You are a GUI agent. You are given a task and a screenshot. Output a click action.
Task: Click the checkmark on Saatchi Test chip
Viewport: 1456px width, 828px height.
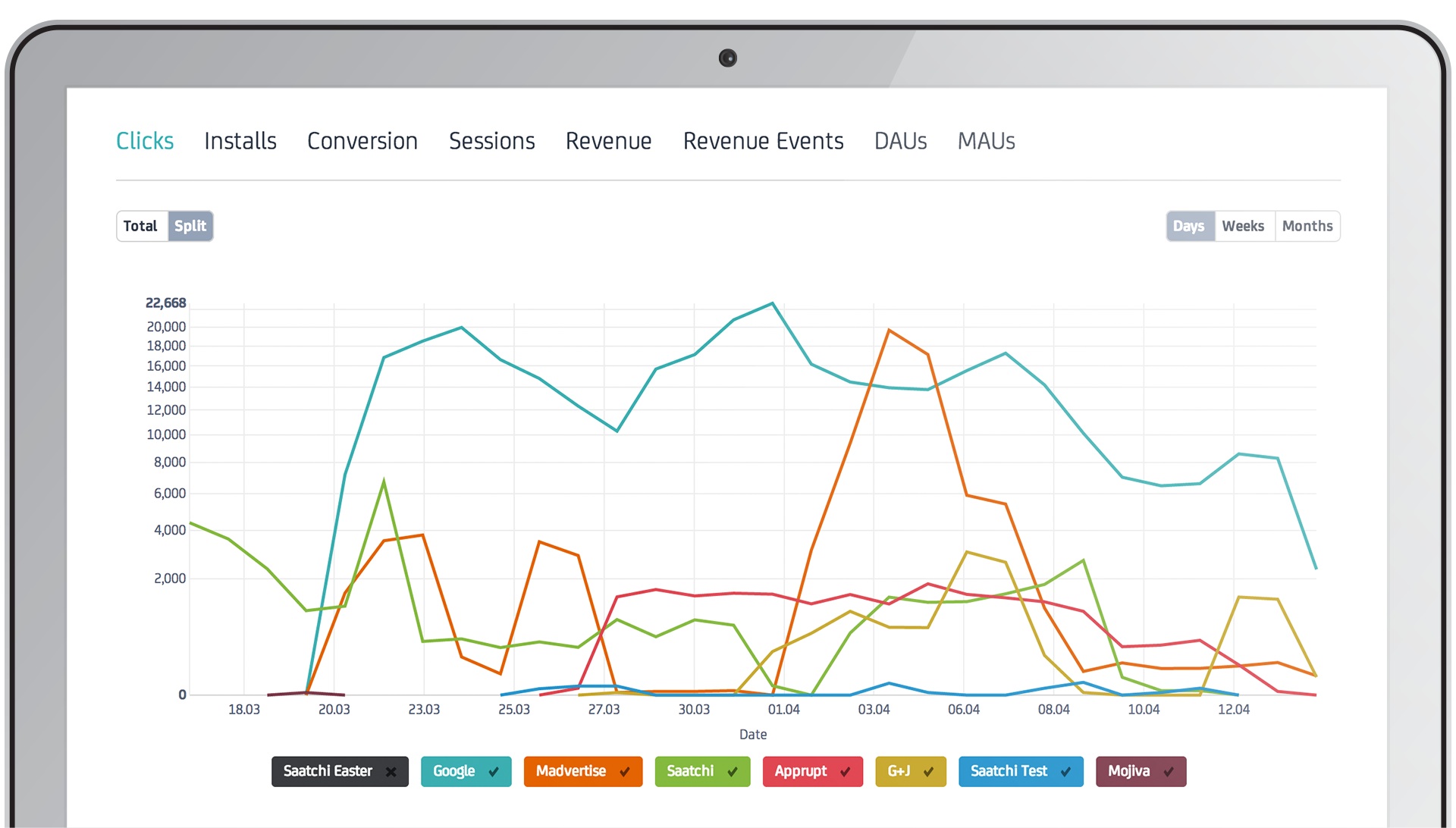click(1065, 772)
